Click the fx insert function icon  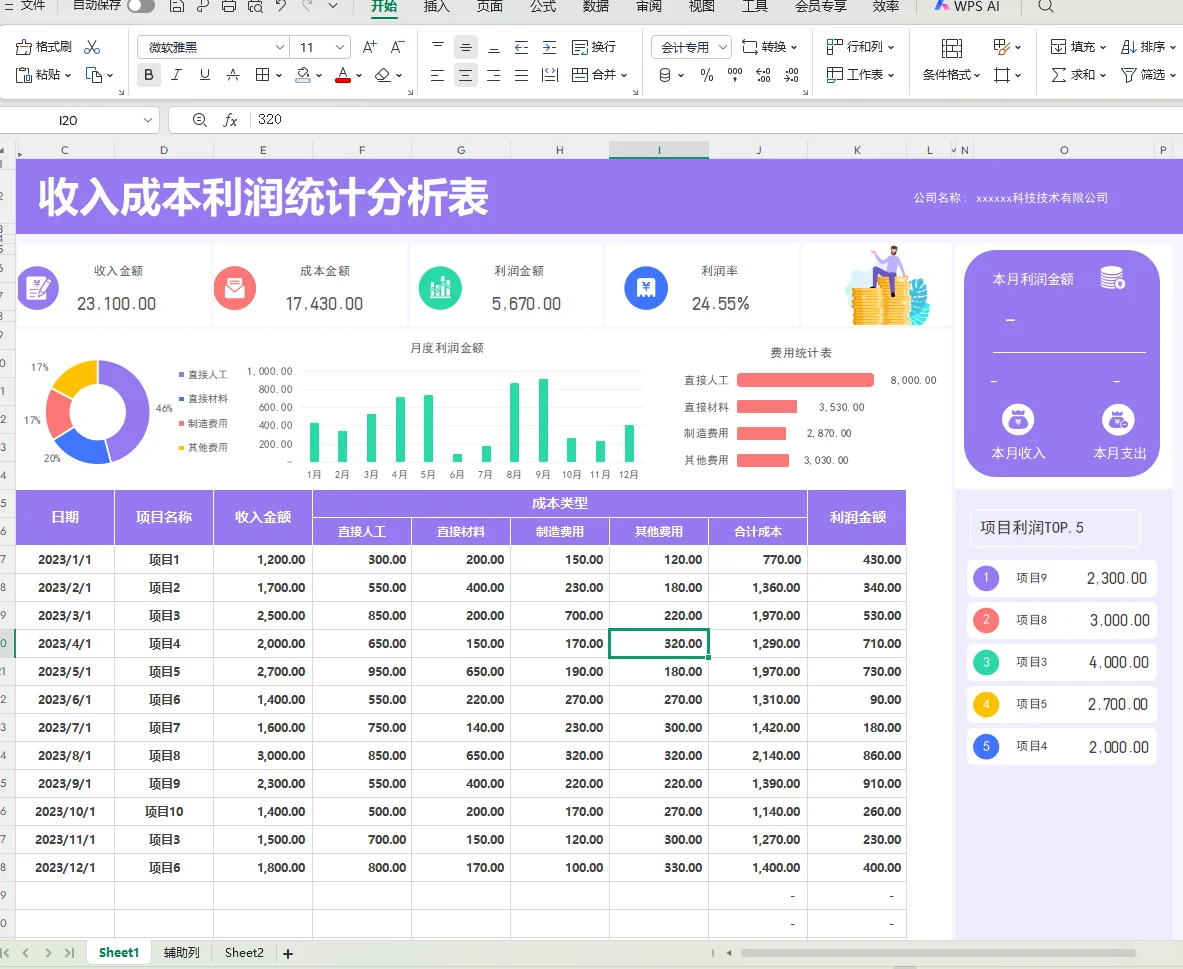[x=230, y=120]
